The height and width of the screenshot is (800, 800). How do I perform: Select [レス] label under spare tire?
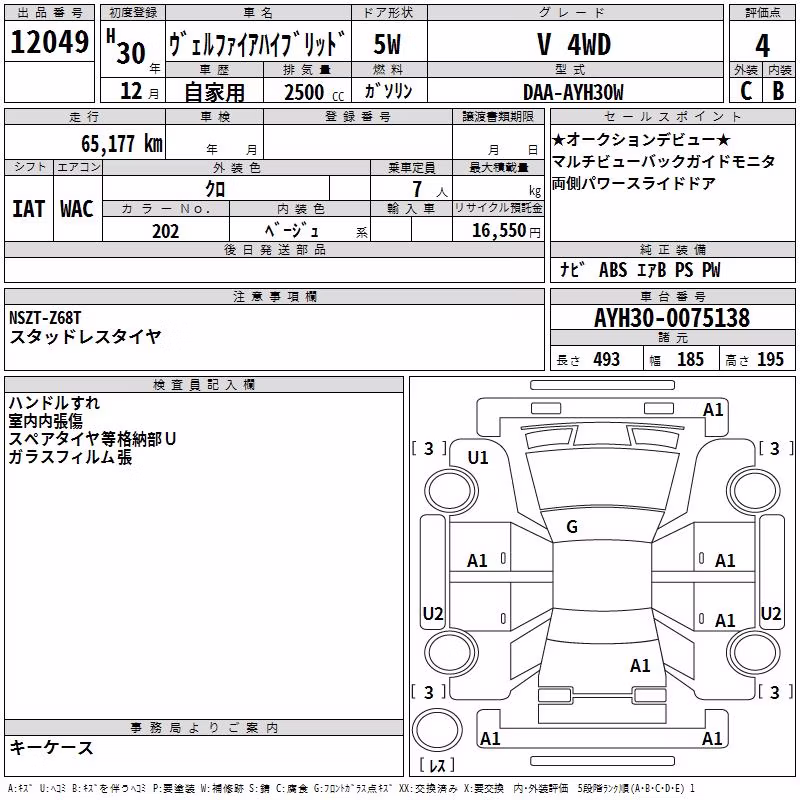[x=437, y=765]
